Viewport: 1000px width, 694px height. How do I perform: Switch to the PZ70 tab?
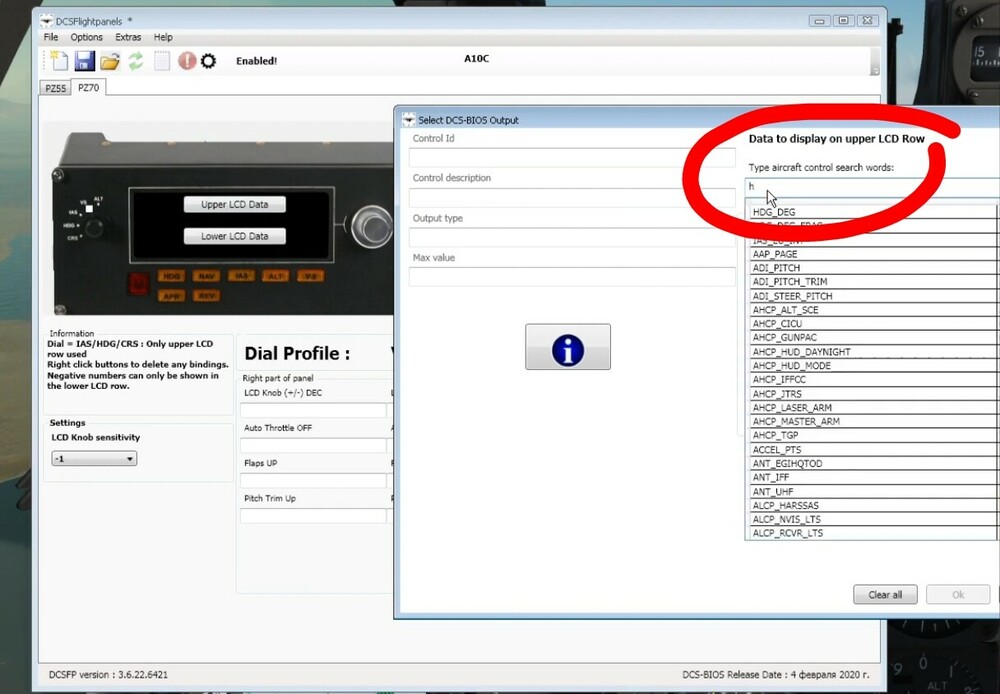click(x=89, y=87)
